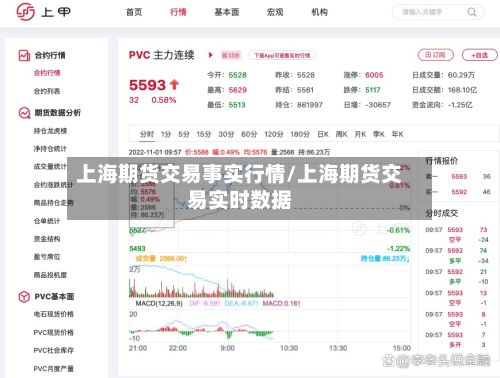Select the 15分 chart period tab

click(204, 134)
